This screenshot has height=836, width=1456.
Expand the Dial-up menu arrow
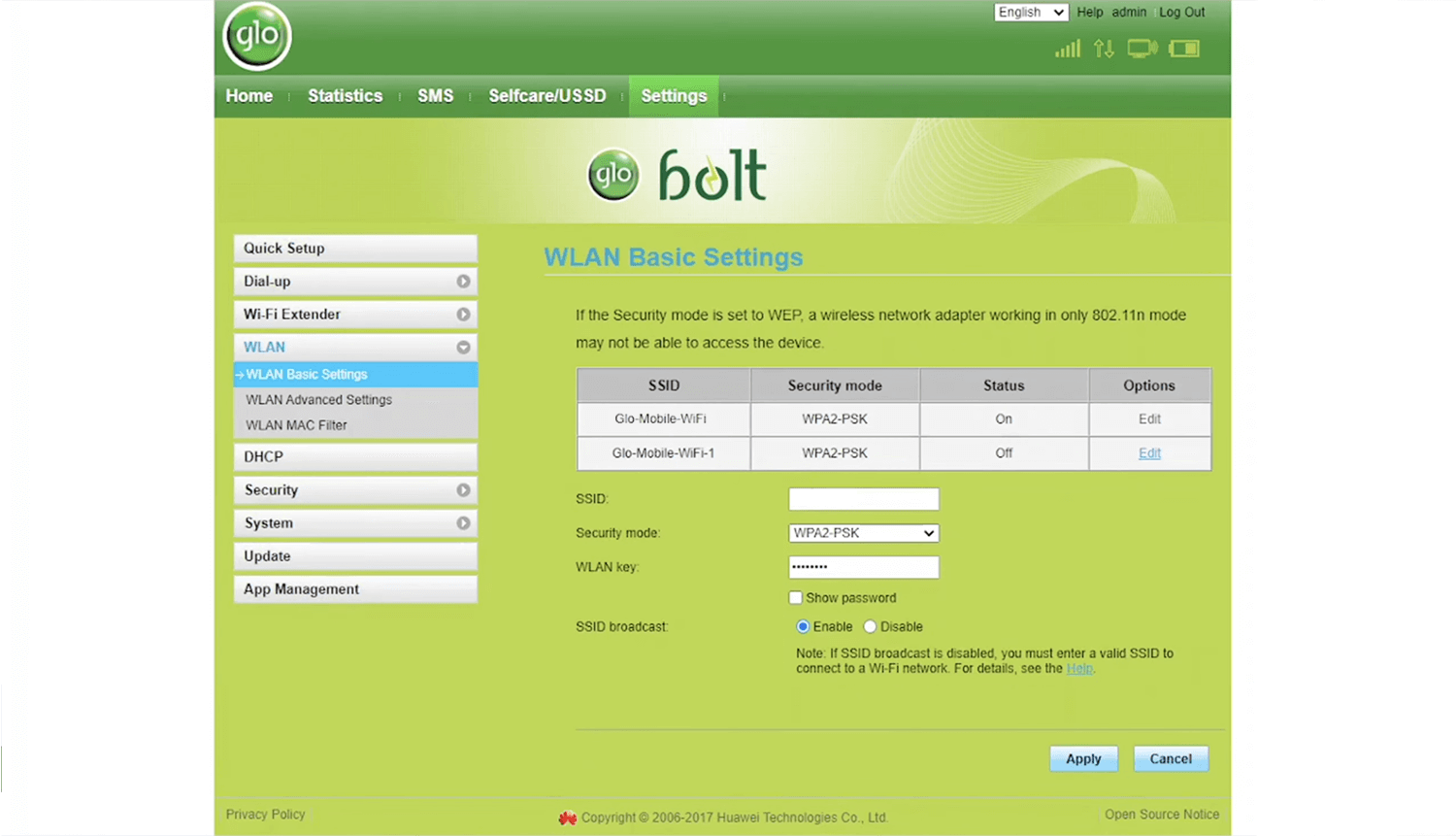click(463, 282)
